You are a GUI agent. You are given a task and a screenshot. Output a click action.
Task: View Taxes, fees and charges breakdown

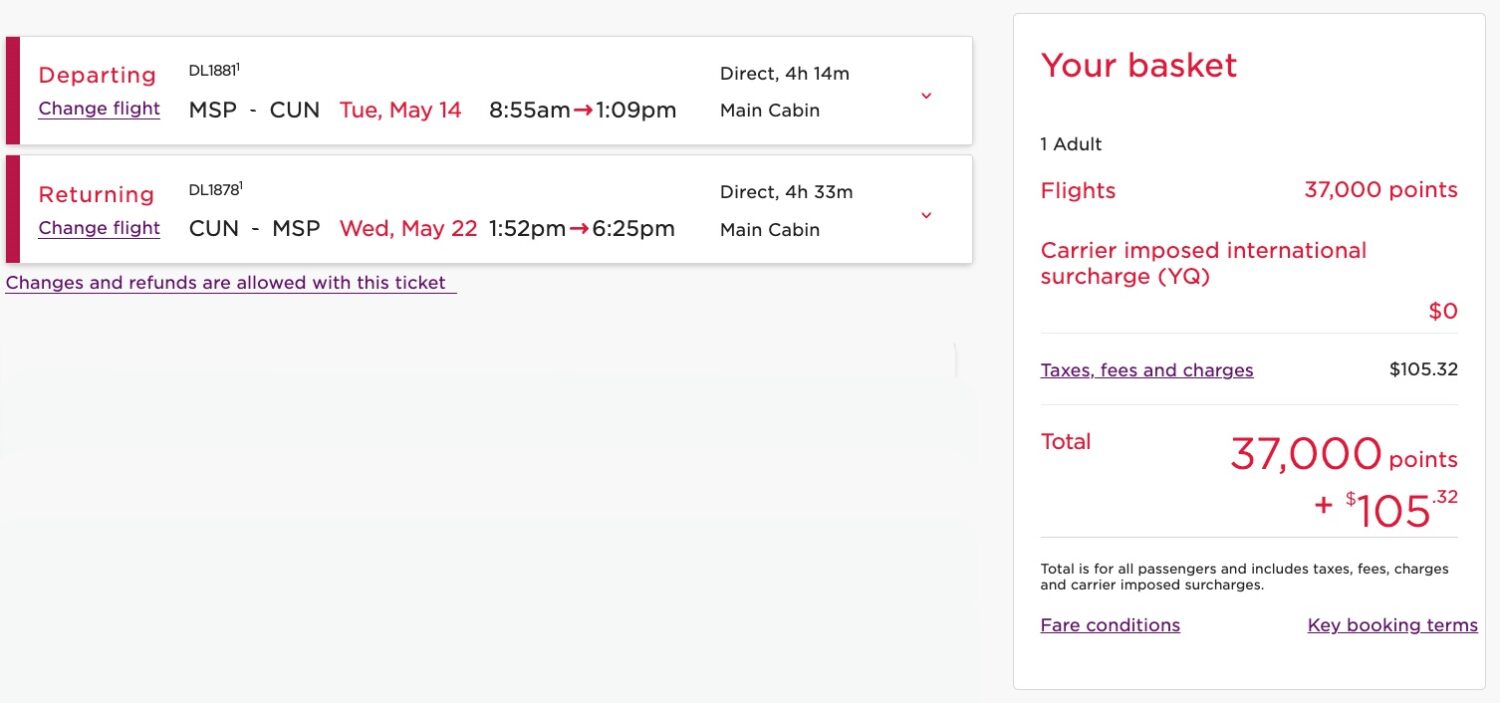coord(1146,370)
